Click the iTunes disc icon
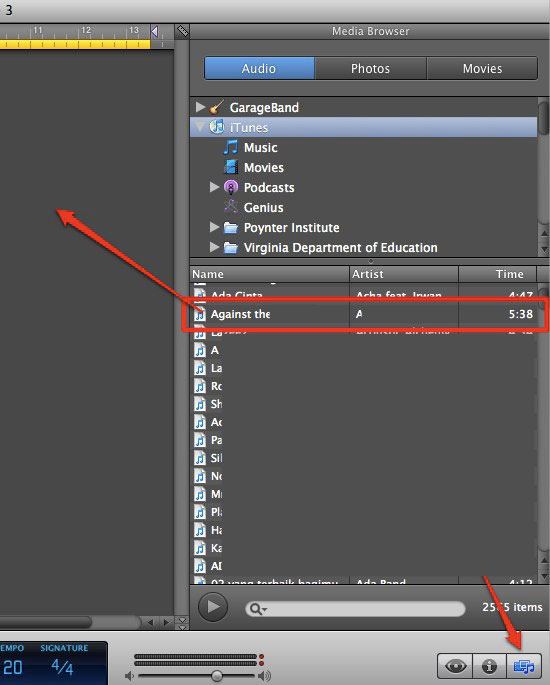Image resolution: width=550 pixels, height=685 pixels. [x=217, y=127]
